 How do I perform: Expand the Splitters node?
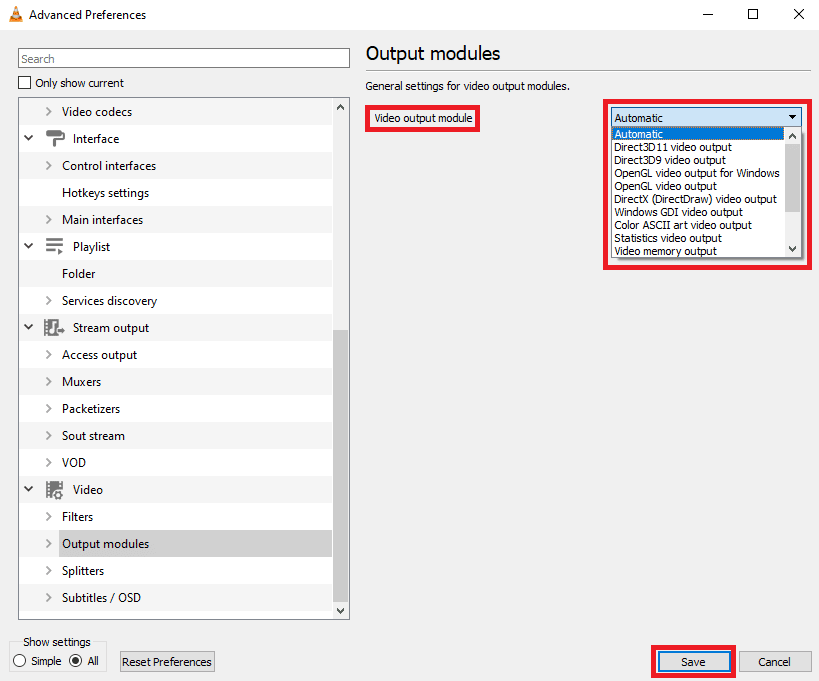point(49,570)
